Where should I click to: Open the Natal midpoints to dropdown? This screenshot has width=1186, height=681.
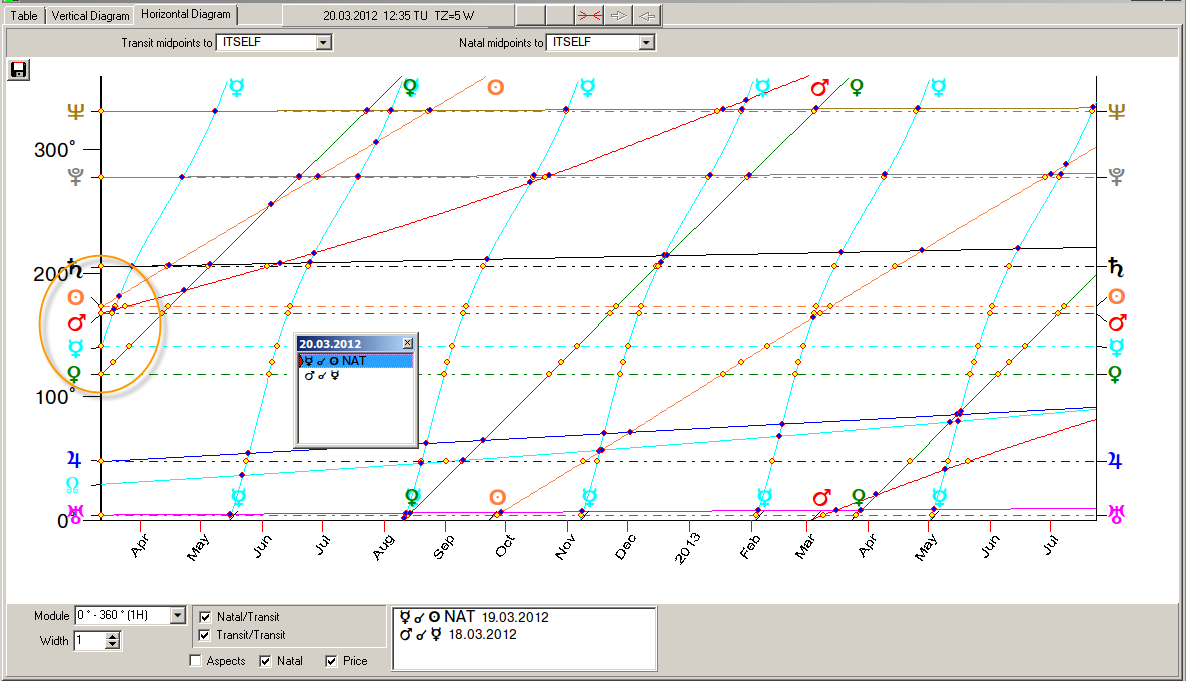click(646, 43)
